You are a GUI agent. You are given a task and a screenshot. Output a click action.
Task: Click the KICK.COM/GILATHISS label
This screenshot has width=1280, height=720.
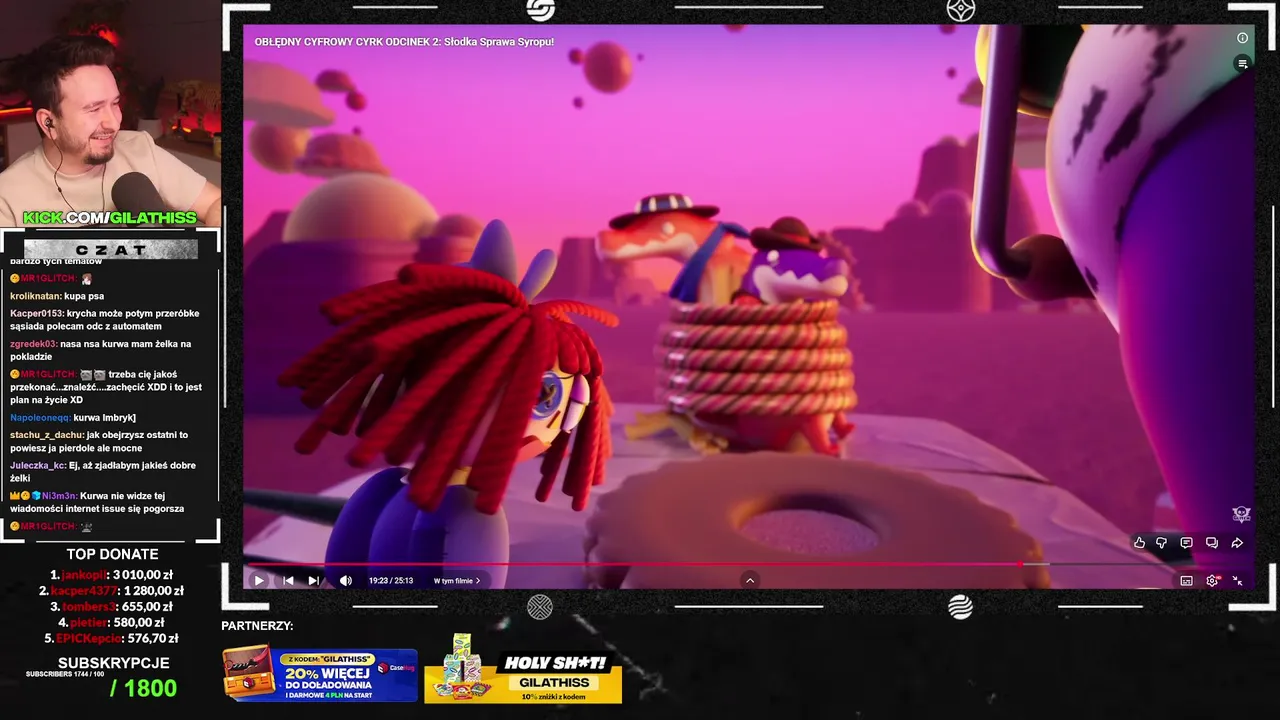click(x=110, y=218)
